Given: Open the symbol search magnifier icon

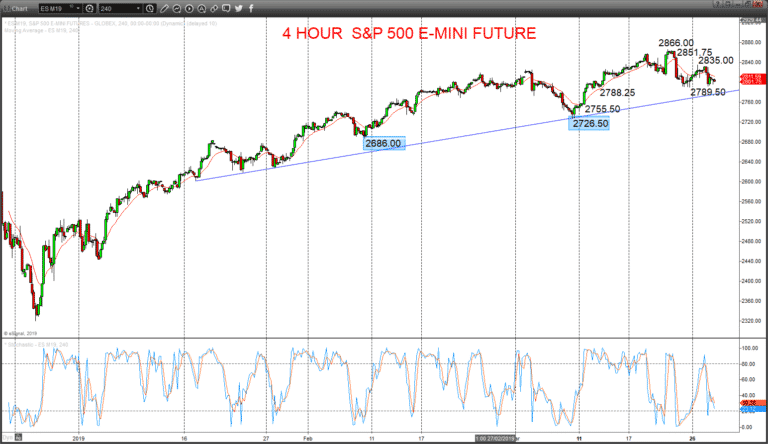Looking at the screenshot, I should (x=90, y=8).
